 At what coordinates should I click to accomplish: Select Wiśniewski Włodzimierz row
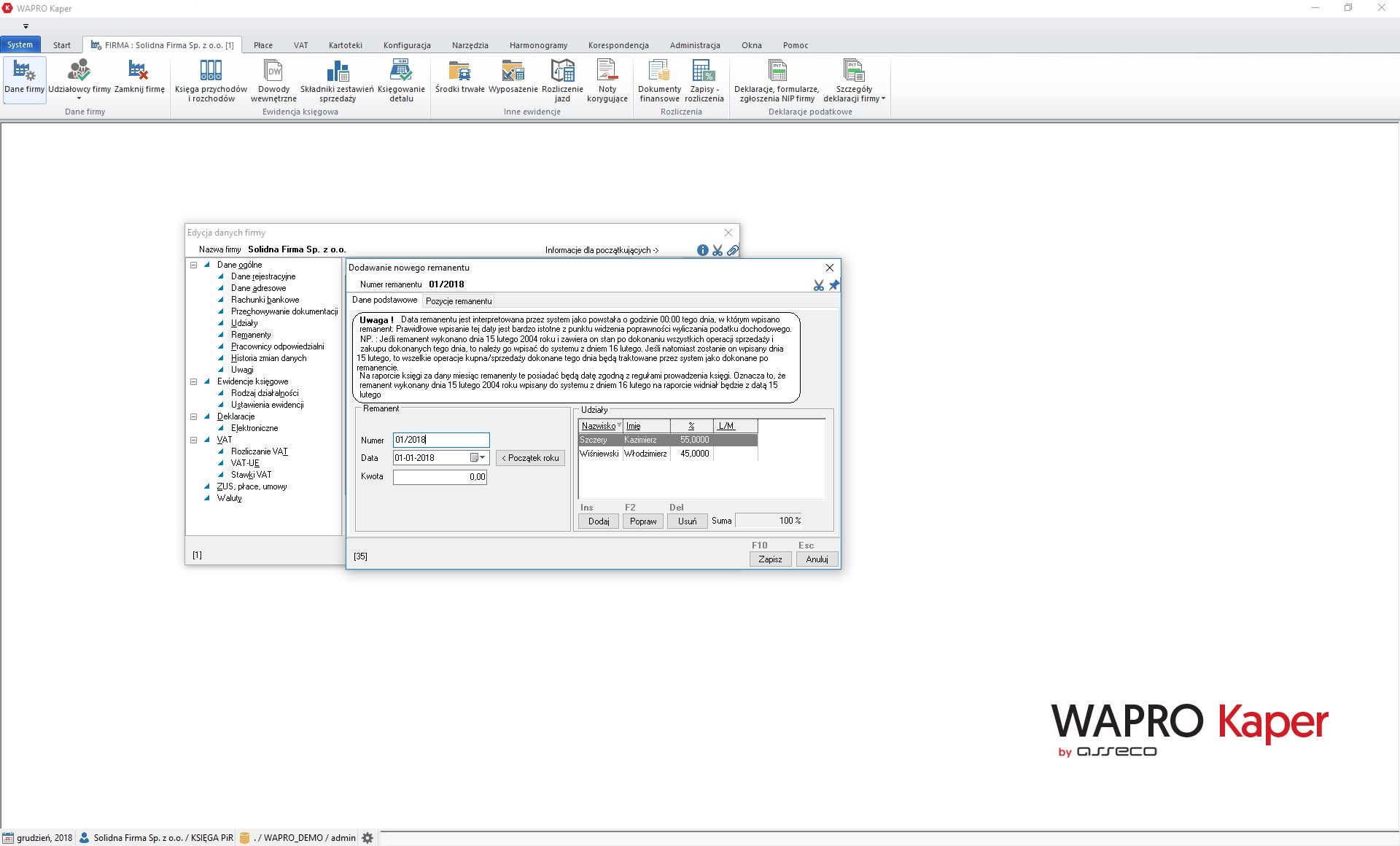tap(668, 454)
